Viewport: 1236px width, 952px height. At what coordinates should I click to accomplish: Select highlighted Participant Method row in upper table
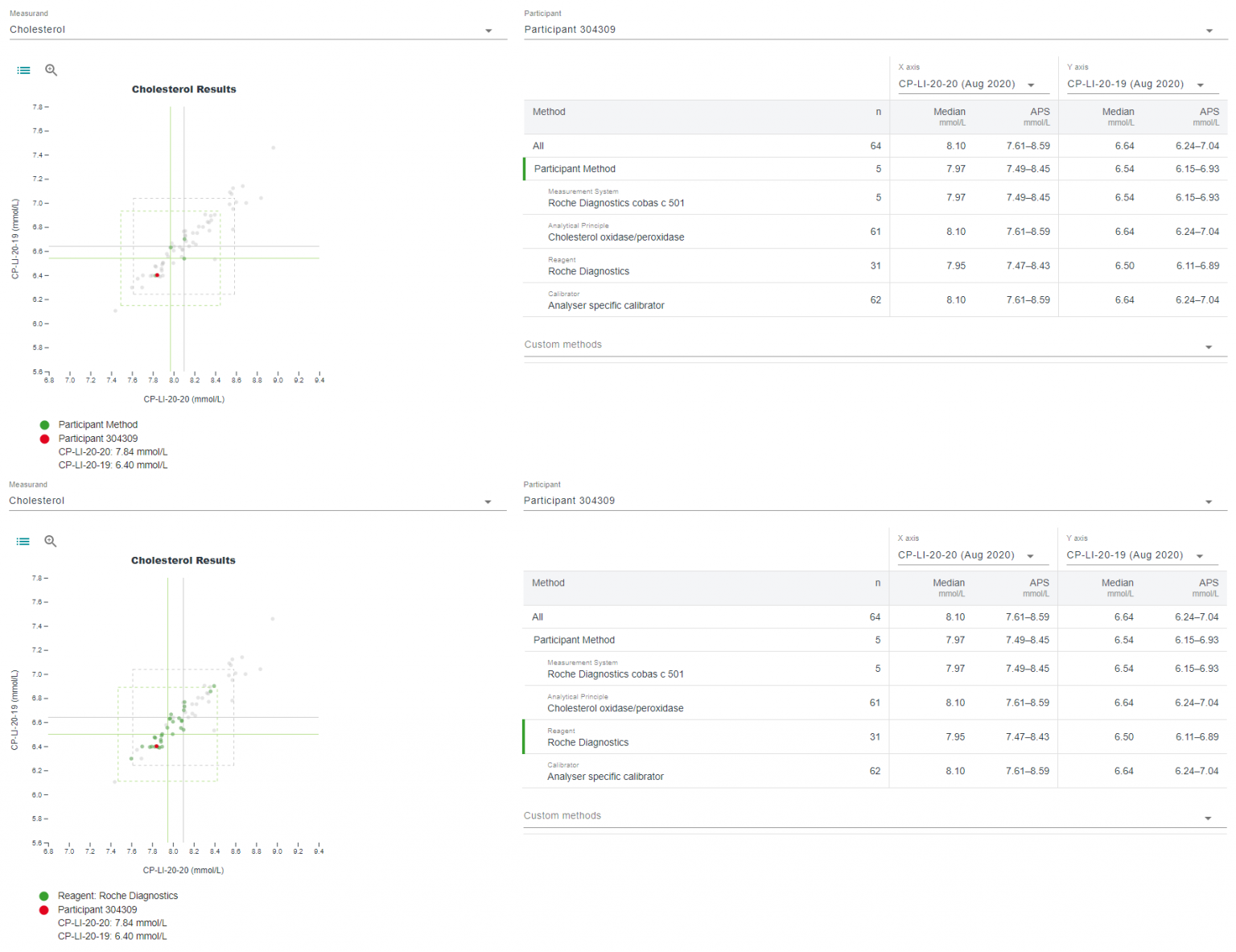pos(875,169)
